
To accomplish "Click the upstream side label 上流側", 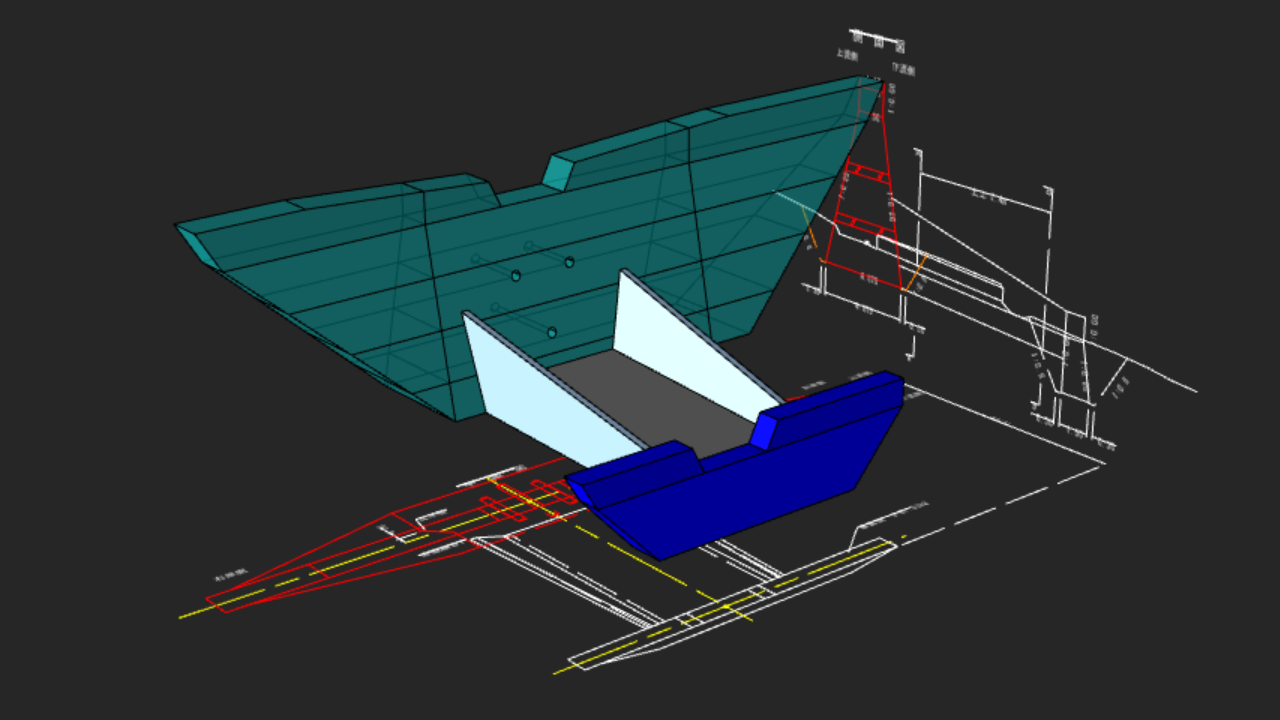I will [x=846, y=56].
